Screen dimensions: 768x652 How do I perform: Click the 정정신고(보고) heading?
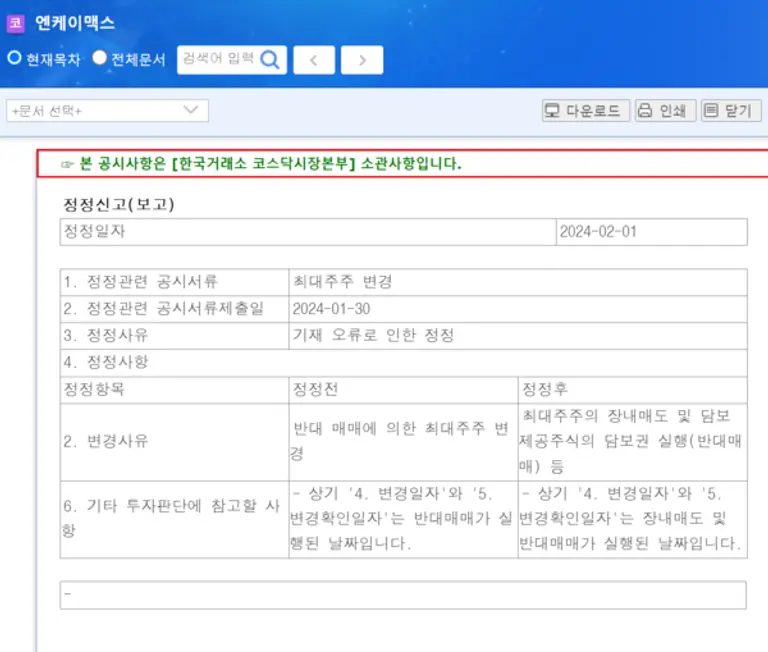[119, 205]
